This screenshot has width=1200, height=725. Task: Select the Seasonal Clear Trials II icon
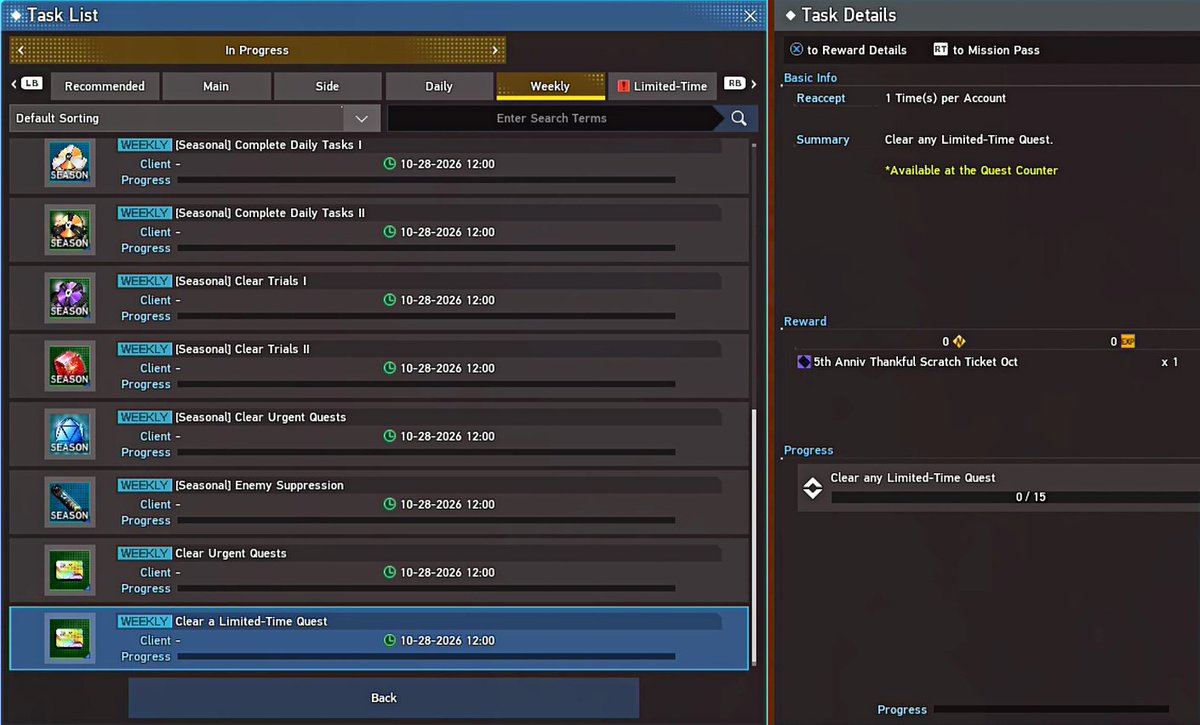click(70, 366)
